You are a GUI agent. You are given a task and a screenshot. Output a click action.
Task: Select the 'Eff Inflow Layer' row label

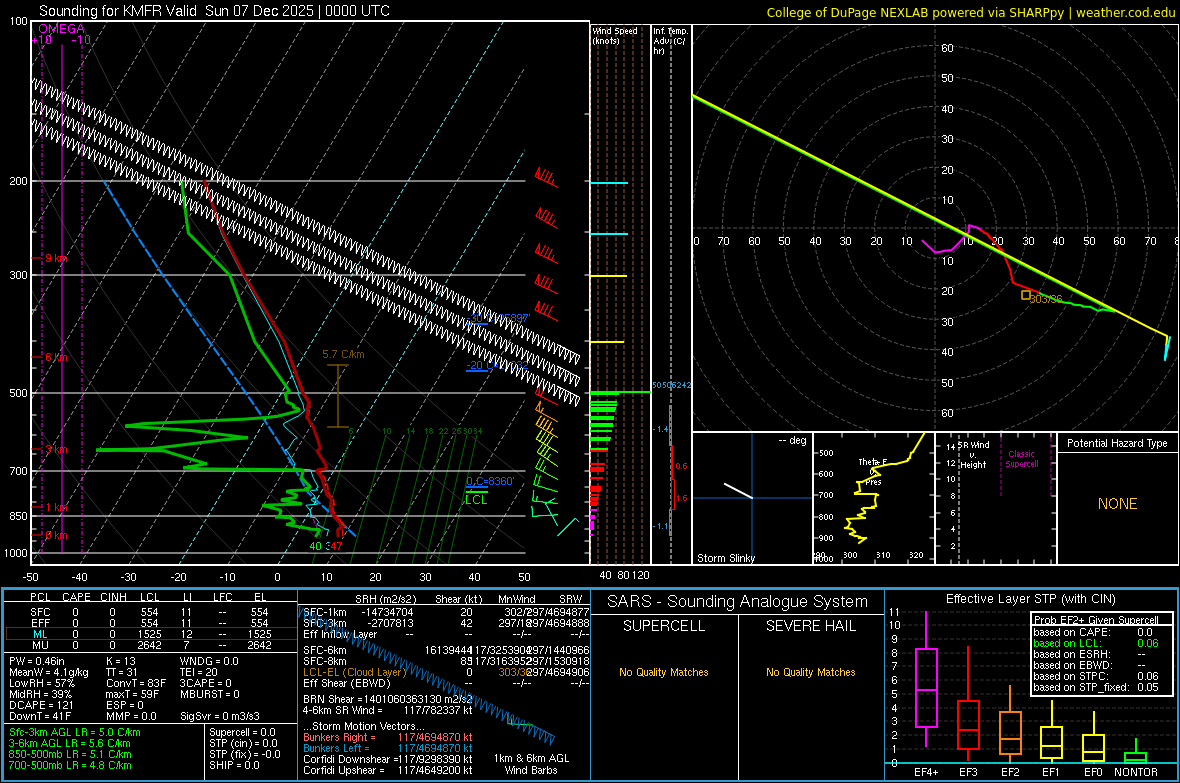point(339,634)
